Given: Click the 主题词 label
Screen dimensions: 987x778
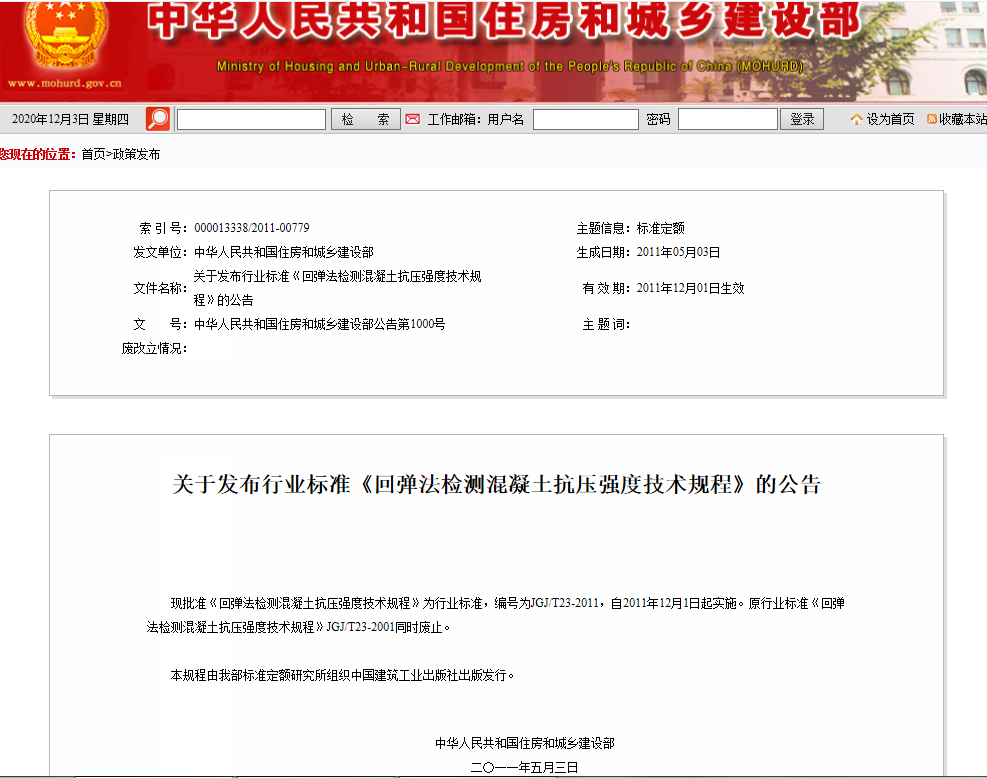Looking at the screenshot, I should pyautogui.click(x=606, y=324).
